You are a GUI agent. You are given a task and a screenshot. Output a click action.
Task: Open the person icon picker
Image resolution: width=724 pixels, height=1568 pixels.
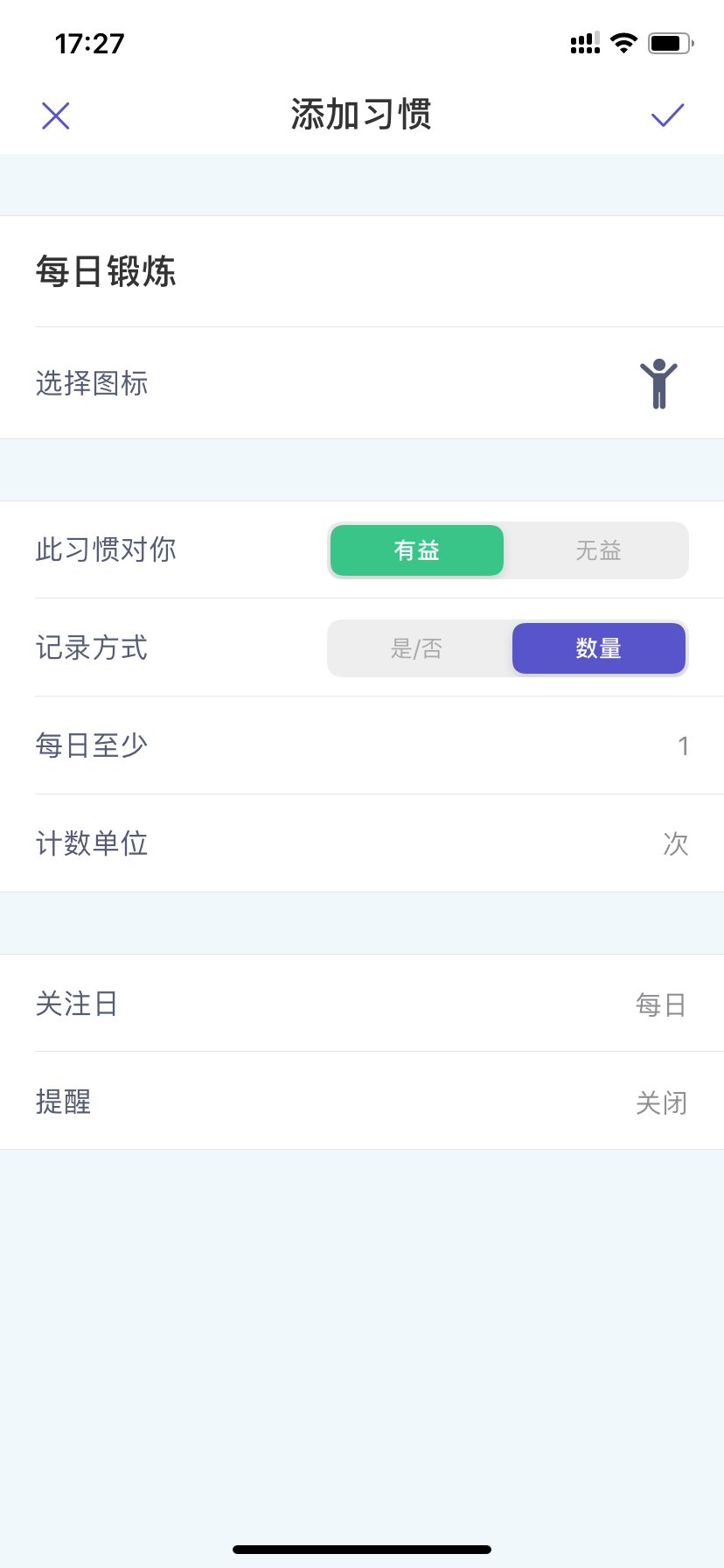[658, 383]
